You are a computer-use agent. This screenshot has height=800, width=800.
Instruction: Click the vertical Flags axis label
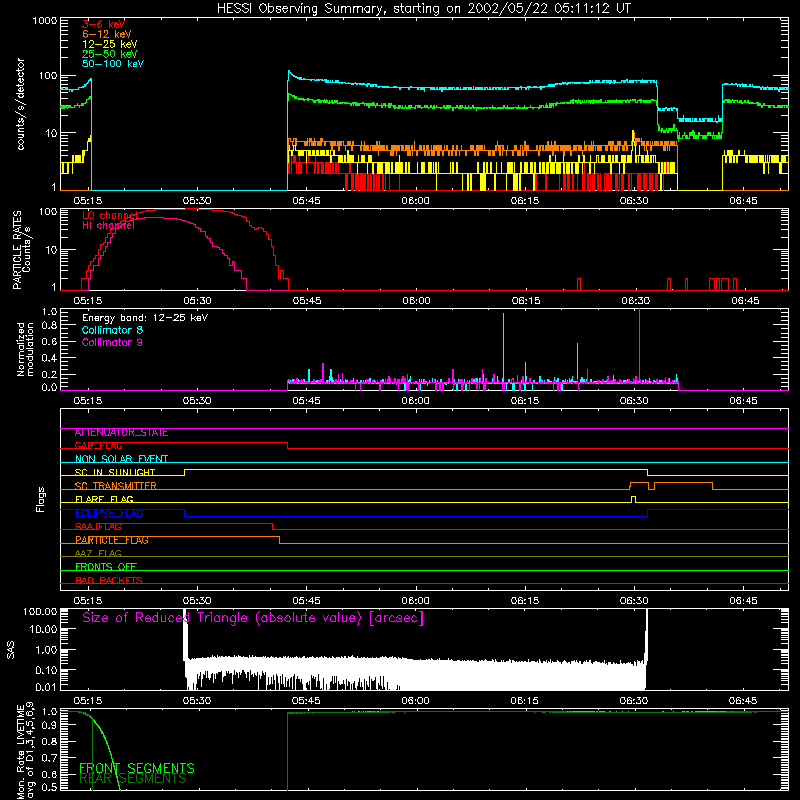pos(41,499)
